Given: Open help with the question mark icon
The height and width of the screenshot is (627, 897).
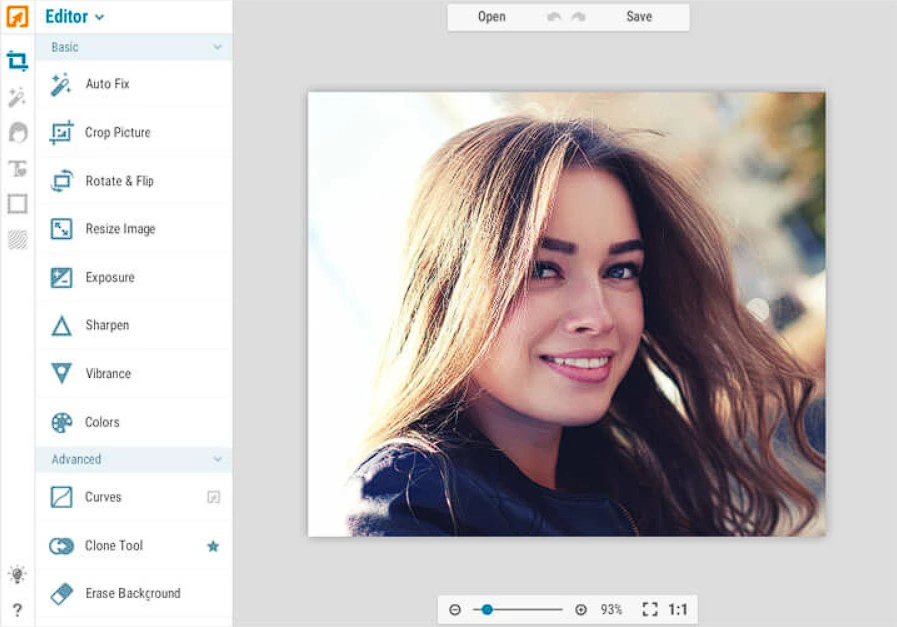Looking at the screenshot, I should click(x=17, y=609).
